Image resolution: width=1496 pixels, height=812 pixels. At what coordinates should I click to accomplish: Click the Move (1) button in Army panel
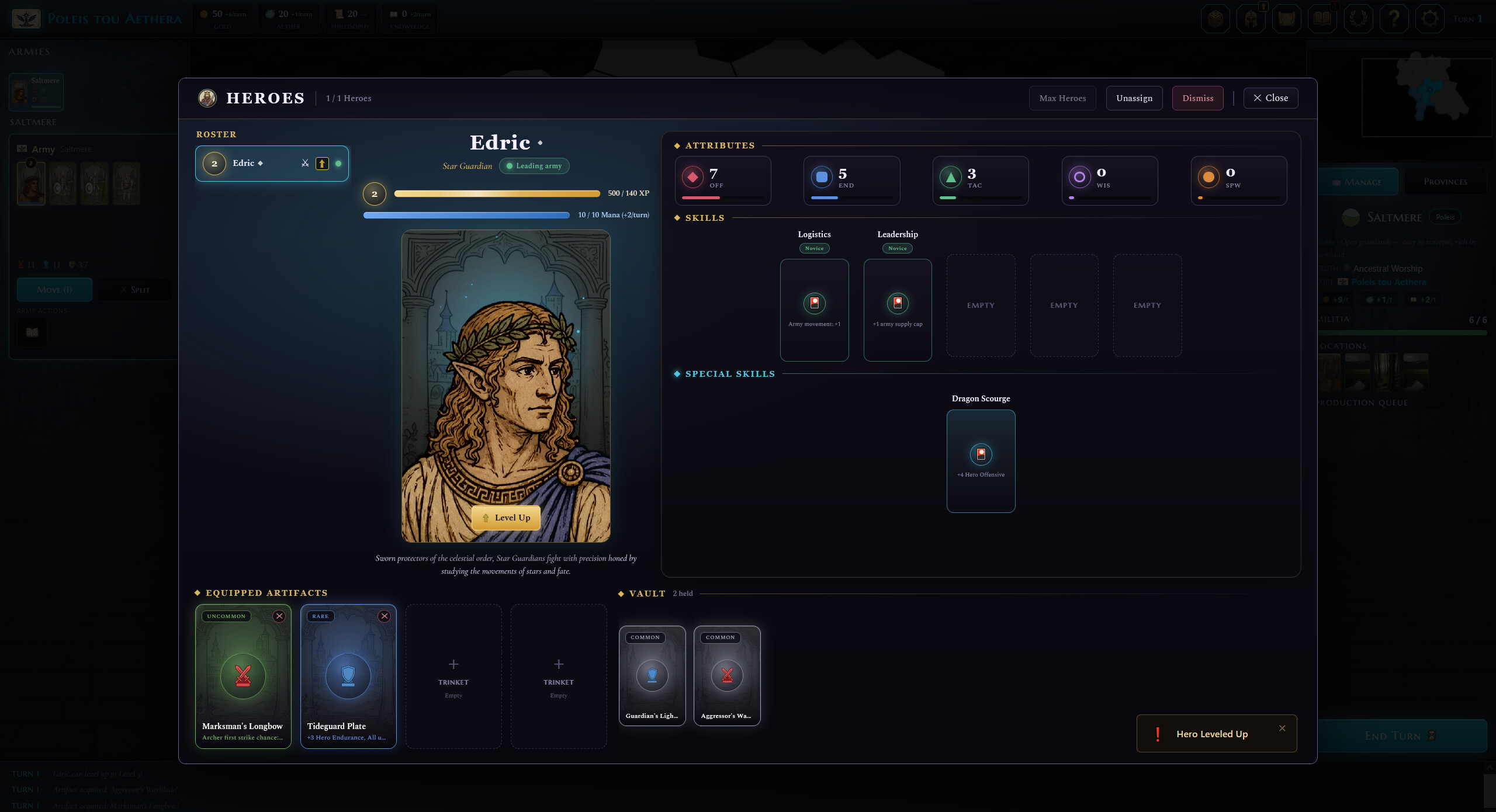54,290
